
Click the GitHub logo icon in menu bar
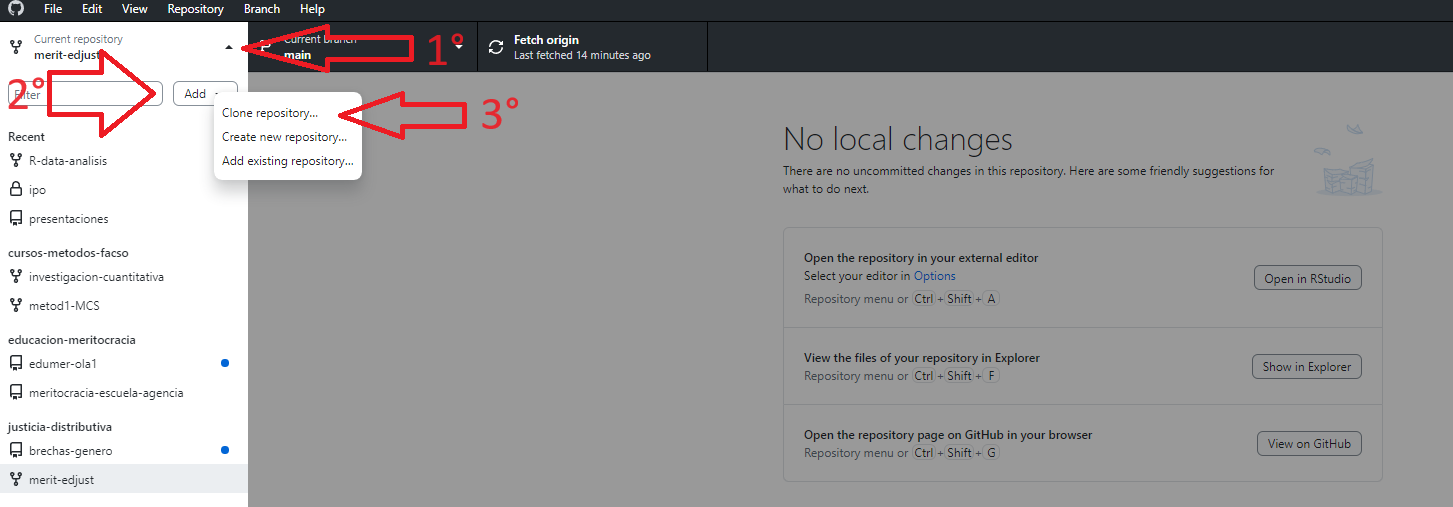(x=16, y=9)
